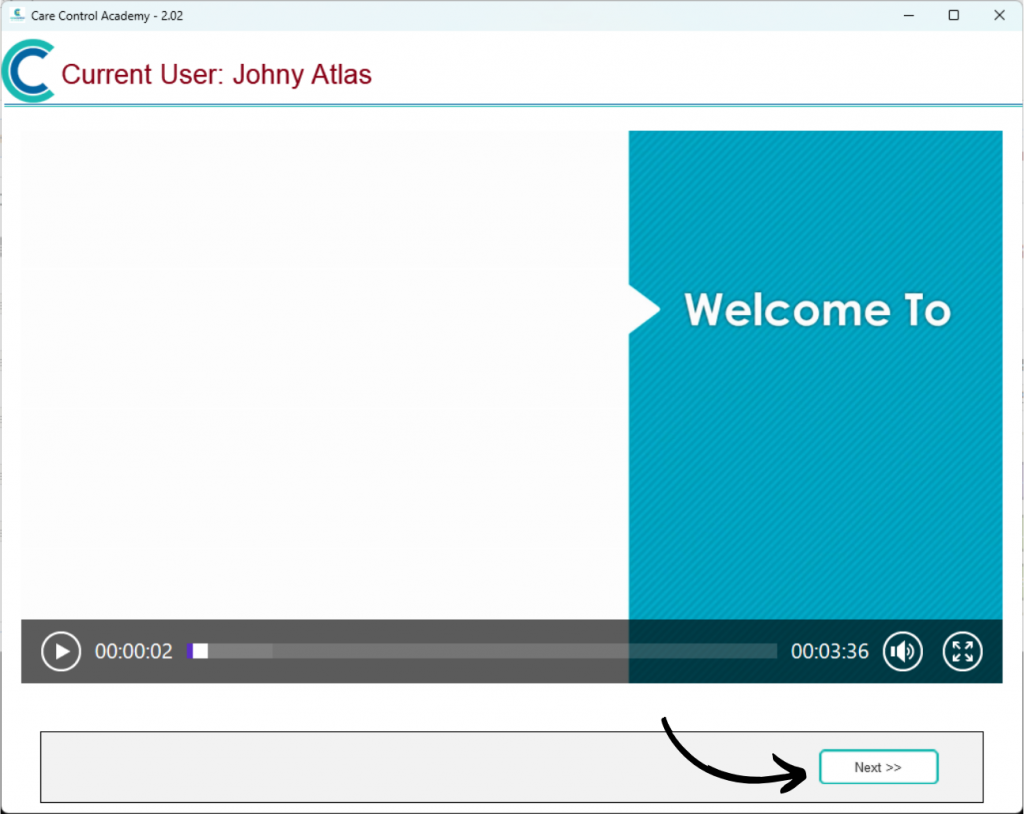Click the Care Control logo in header
Image resolution: width=1024 pixels, height=814 pixels.
[28, 72]
